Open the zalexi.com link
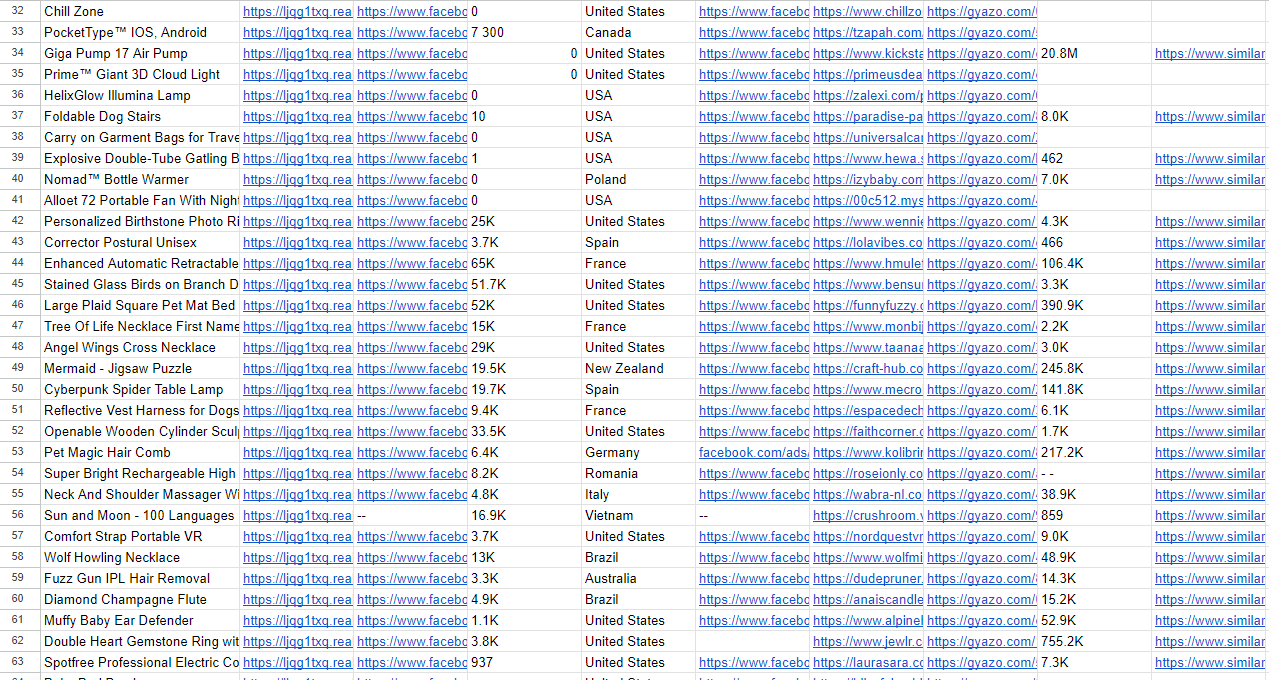The width and height of the screenshot is (1269, 680). [x=867, y=96]
